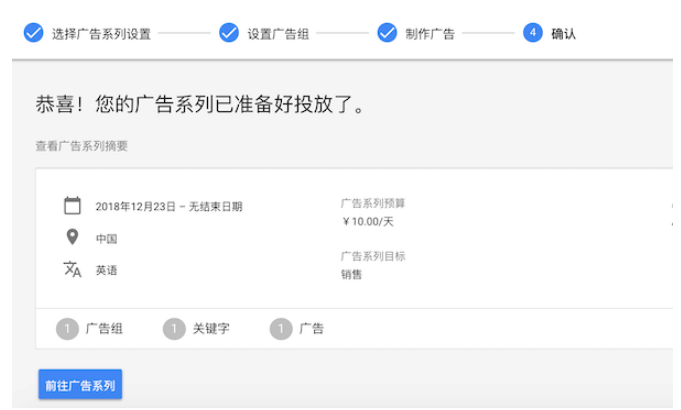Click the calendar icon next to date range
The height and width of the screenshot is (410, 681).
coord(73,205)
